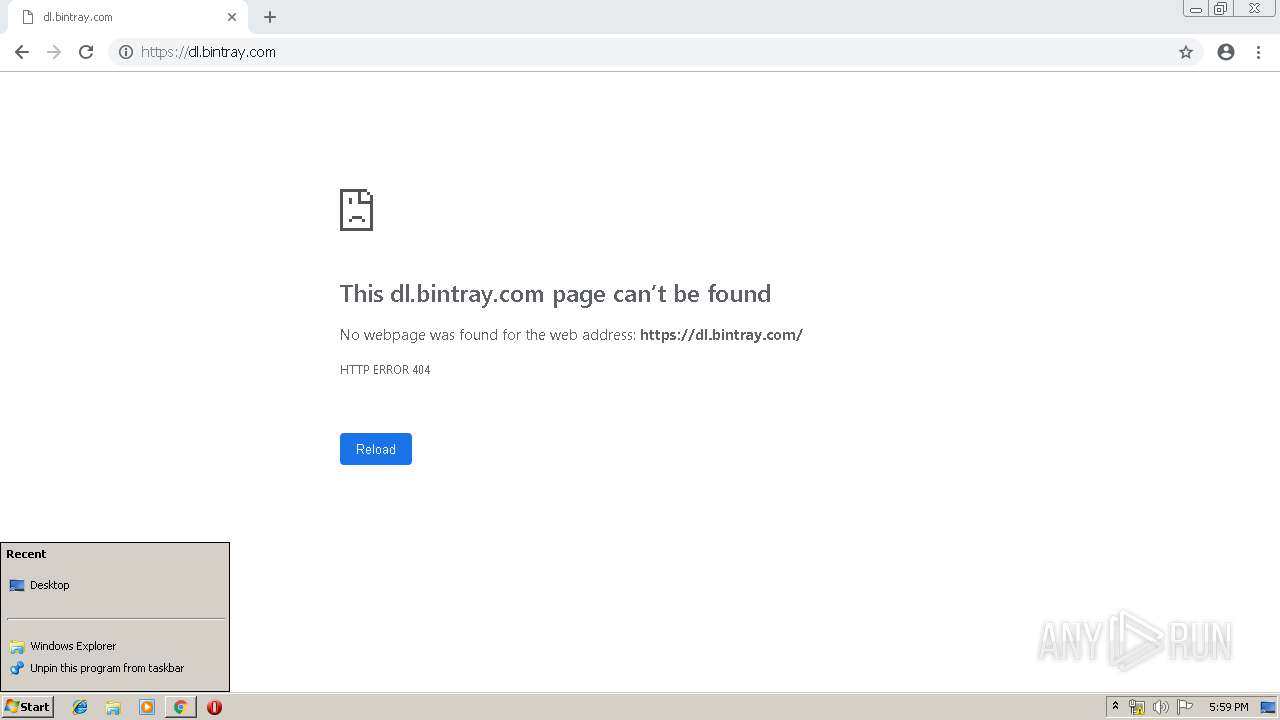
Task: Open the volume speaker tray icon
Action: point(1160,707)
